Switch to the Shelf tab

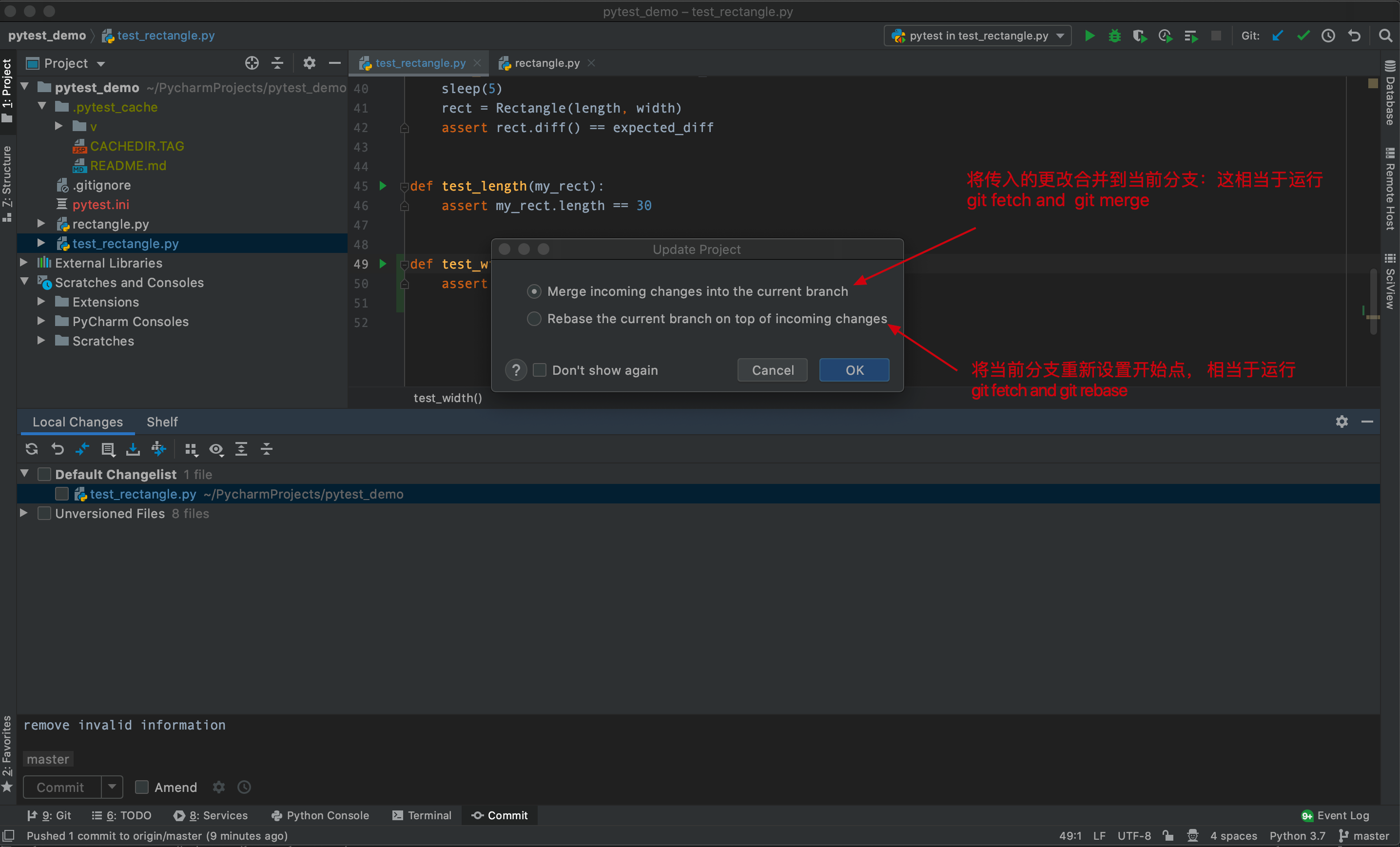click(162, 422)
